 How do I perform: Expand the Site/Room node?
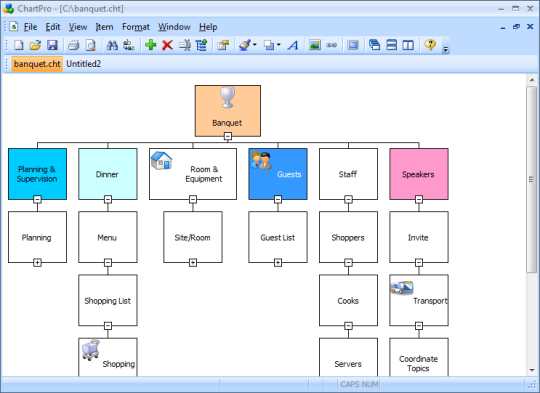pyautogui.click(x=193, y=263)
